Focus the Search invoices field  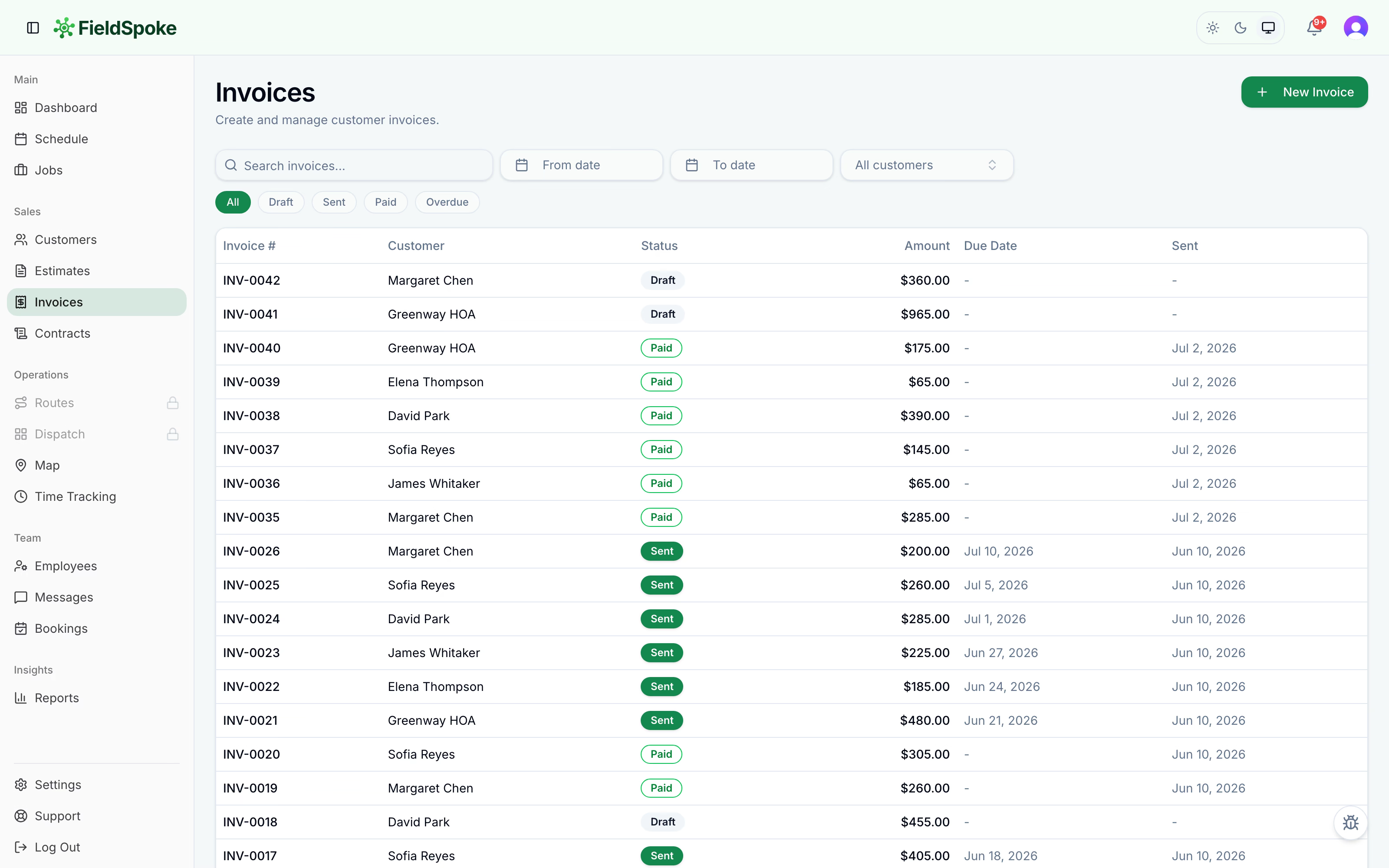click(x=354, y=165)
